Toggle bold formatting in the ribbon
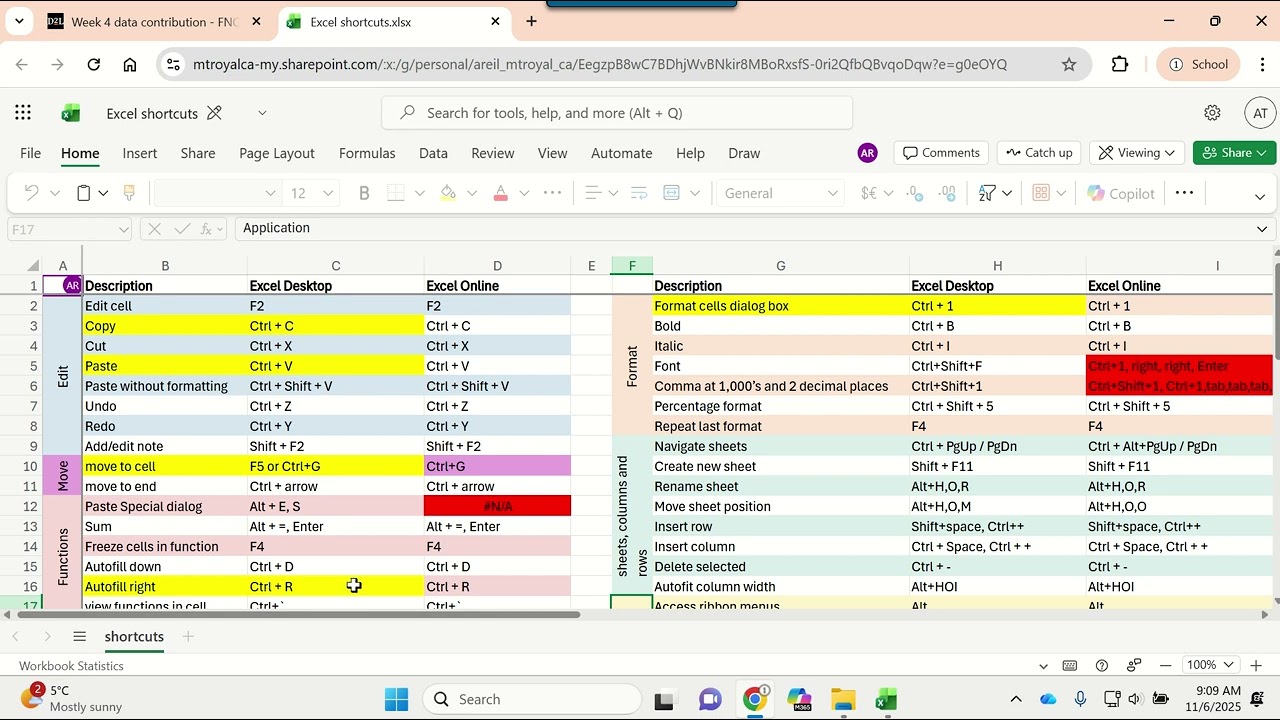Screen dimensions: 1280x720 tap(364, 193)
